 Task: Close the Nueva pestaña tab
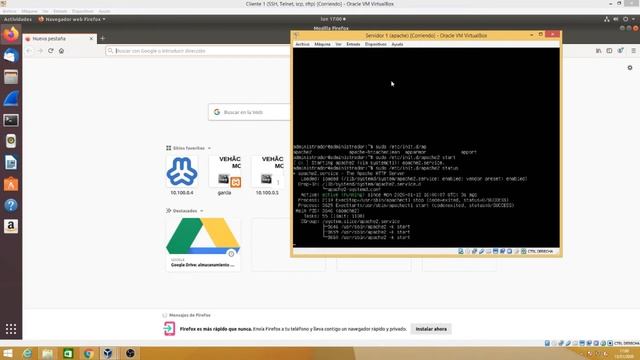(91, 38)
